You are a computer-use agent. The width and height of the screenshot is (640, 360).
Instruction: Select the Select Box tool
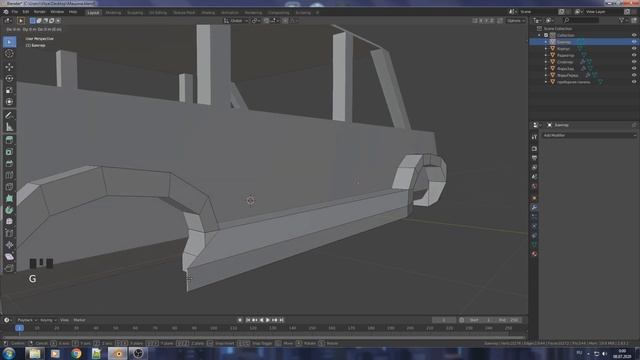[x=9, y=42]
